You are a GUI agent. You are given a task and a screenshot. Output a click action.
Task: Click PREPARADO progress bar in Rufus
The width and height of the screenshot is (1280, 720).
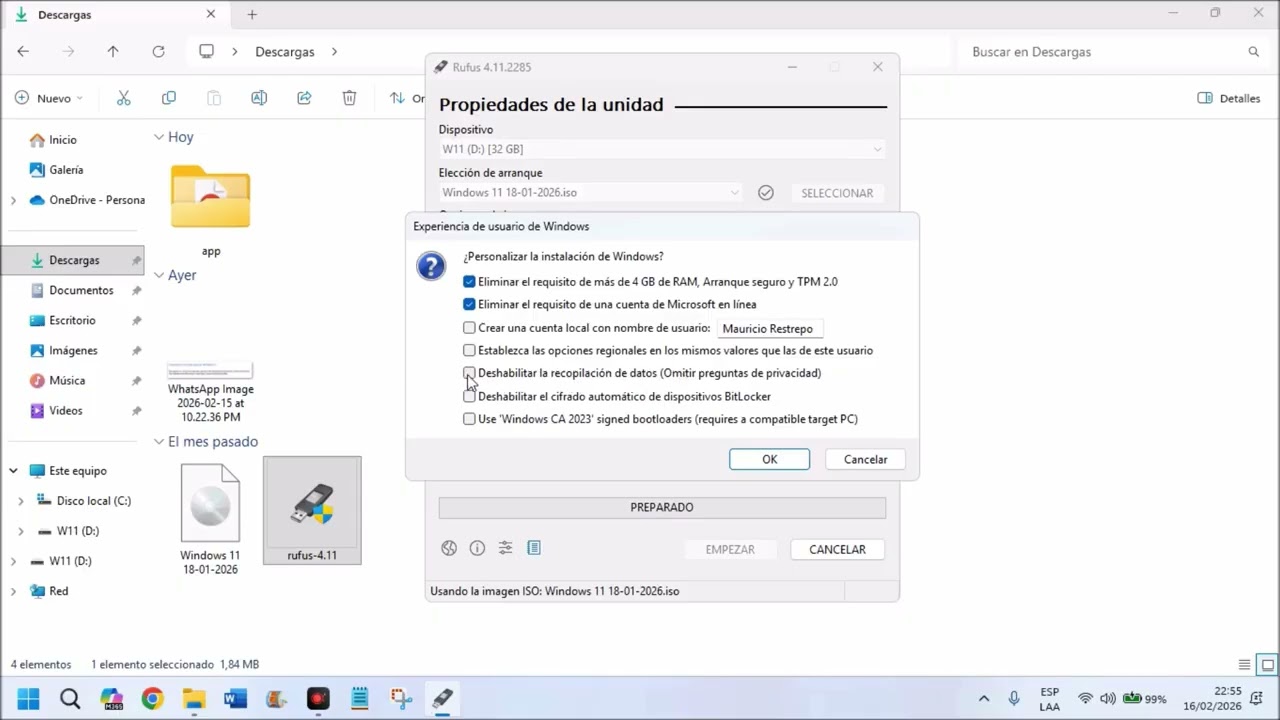pyautogui.click(x=662, y=507)
